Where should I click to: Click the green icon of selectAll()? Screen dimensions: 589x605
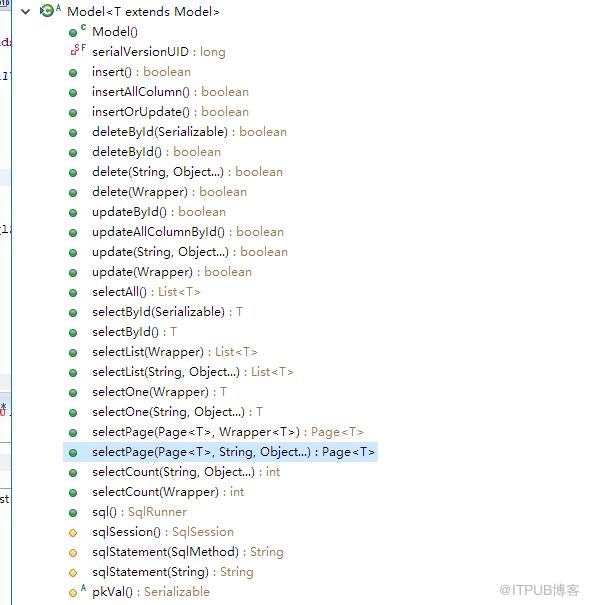(x=73, y=293)
